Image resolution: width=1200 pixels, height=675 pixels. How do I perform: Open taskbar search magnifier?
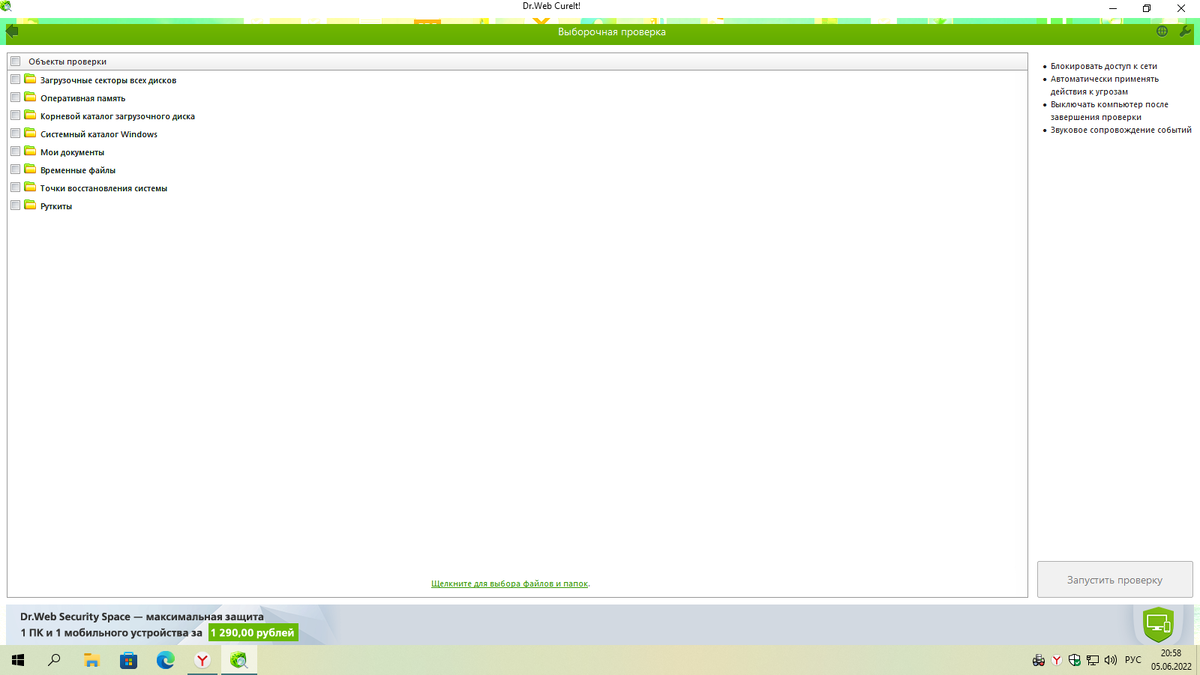pos(55,660)
